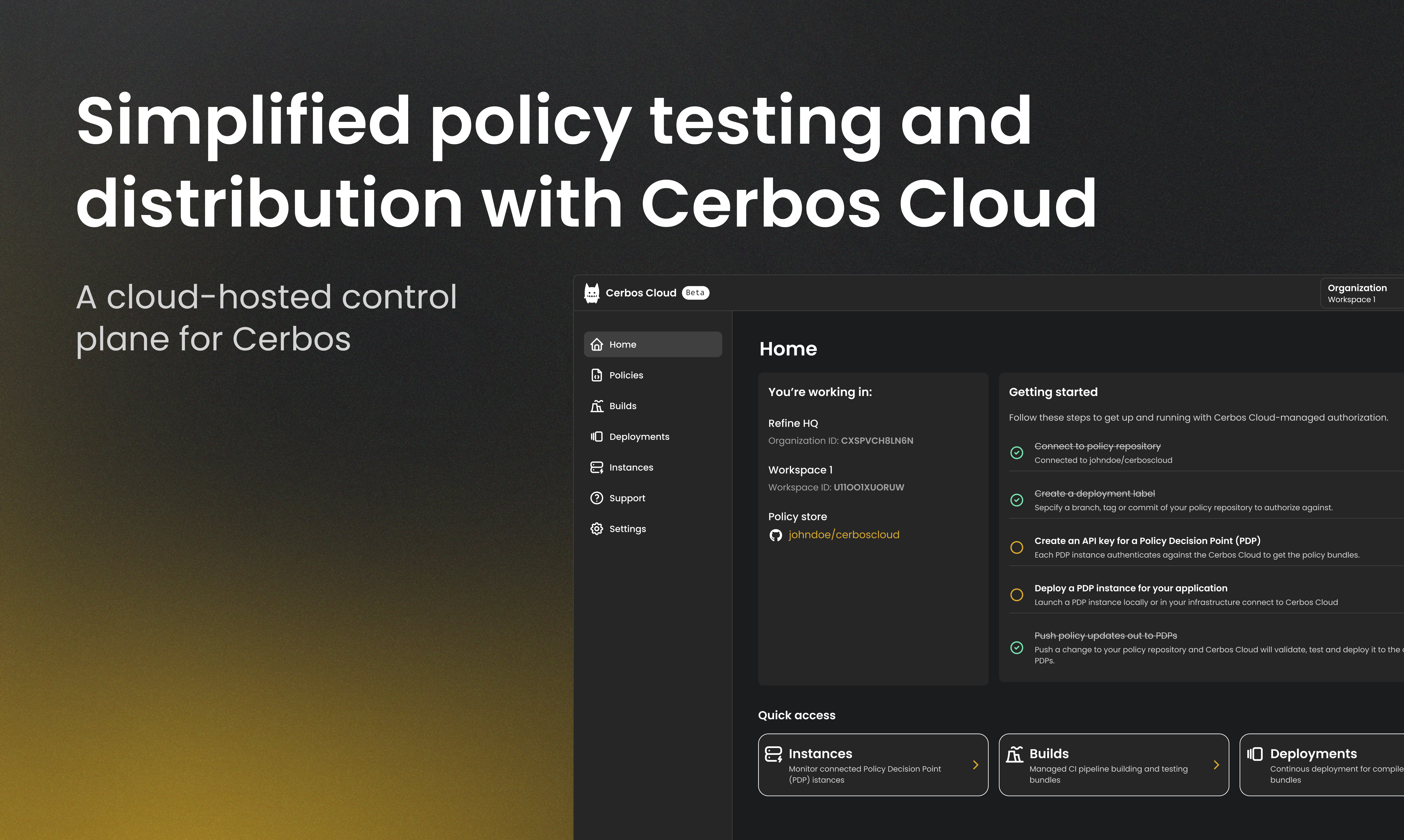This screenshot has width=1404, height=840.
Task: Click the Instances sidebar icon
Action: click(596, 467)
